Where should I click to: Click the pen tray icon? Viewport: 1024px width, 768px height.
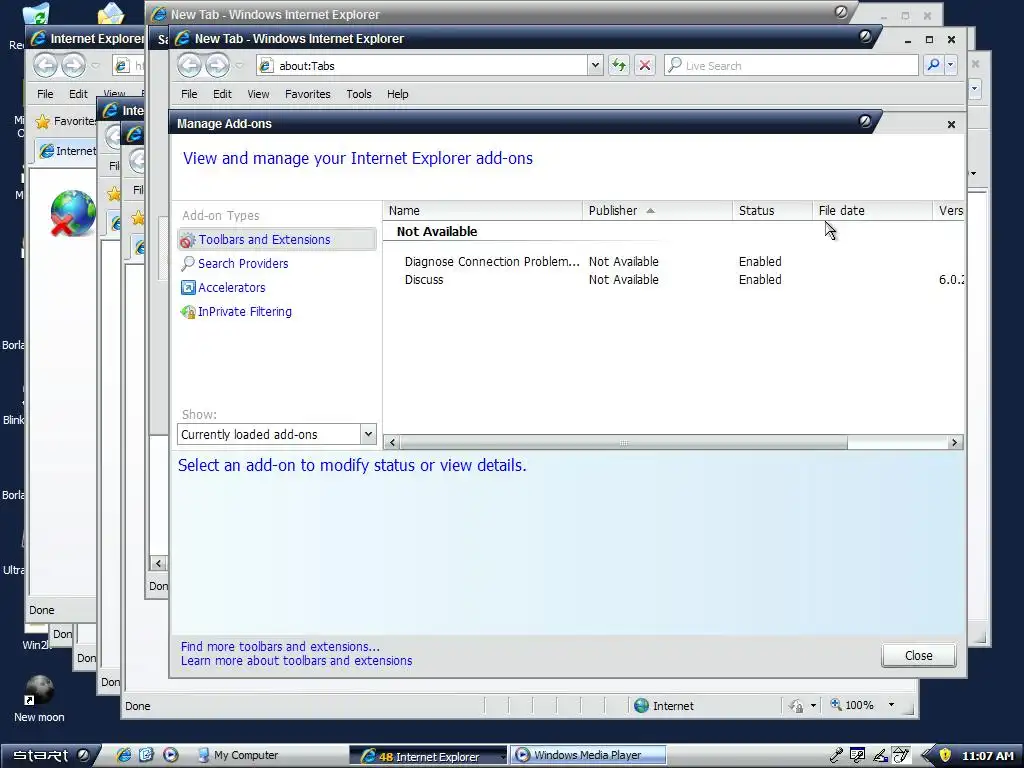[x=880, y=756]
